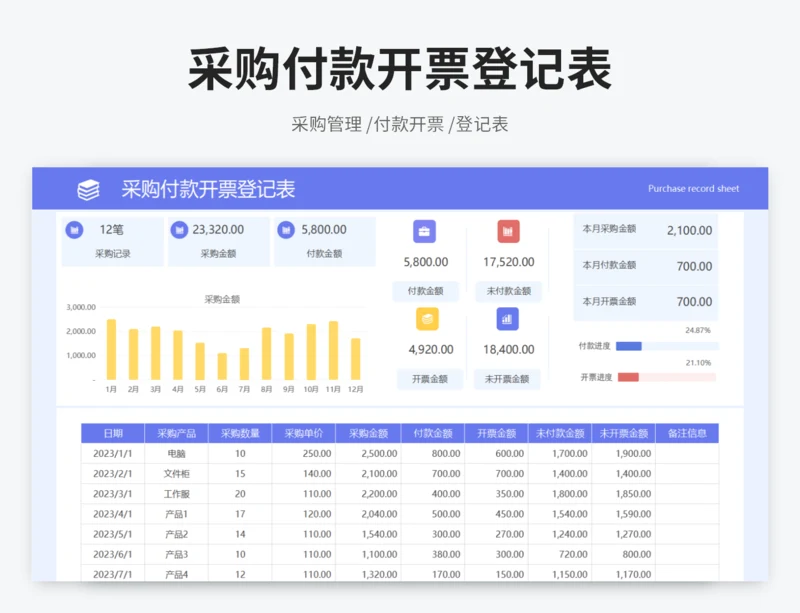This screenshot has width=800, height=613.
Task: Click the 本月采购金额 summary row
Action: pos(646,230)
